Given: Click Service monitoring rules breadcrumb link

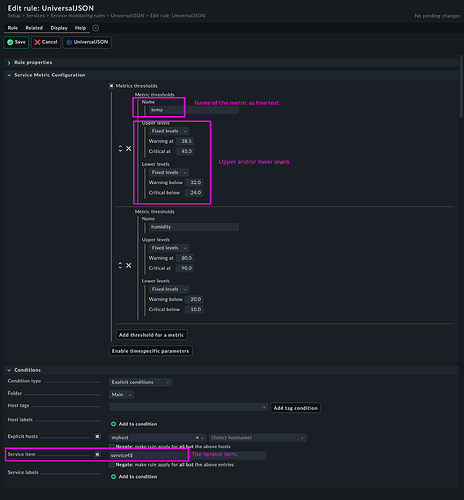Looking at the screenshot, I should [x=78, y=16].
